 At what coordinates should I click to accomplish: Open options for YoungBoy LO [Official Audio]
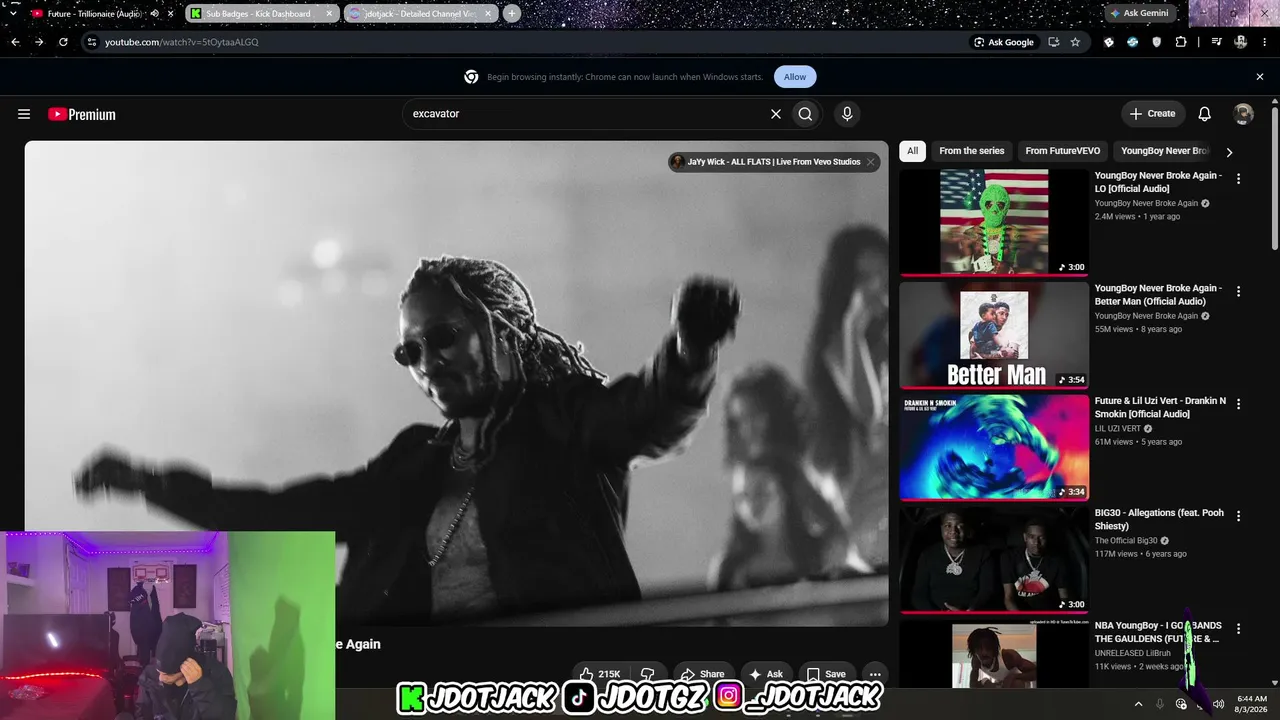(1238, 179)
